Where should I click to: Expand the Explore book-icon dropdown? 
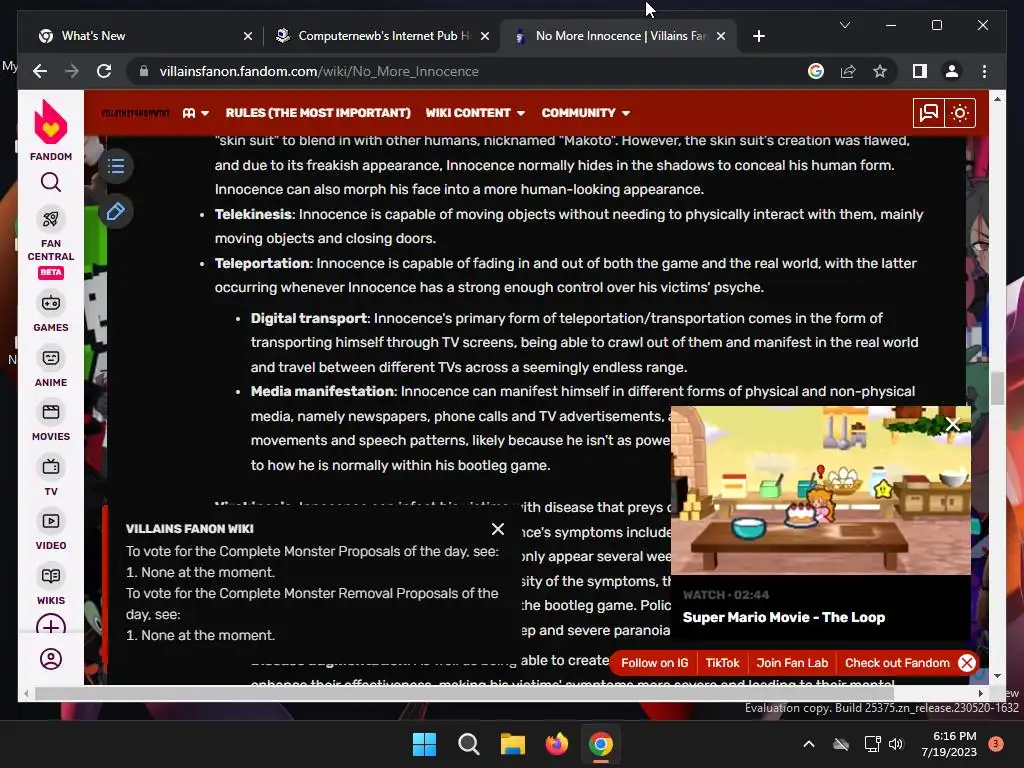click(x=196, y=113)
